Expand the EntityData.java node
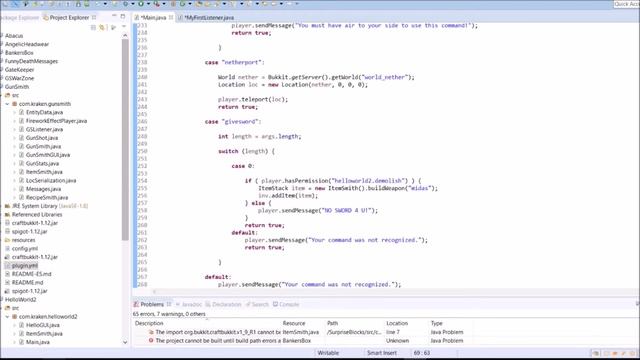 [x=15, y=112]
